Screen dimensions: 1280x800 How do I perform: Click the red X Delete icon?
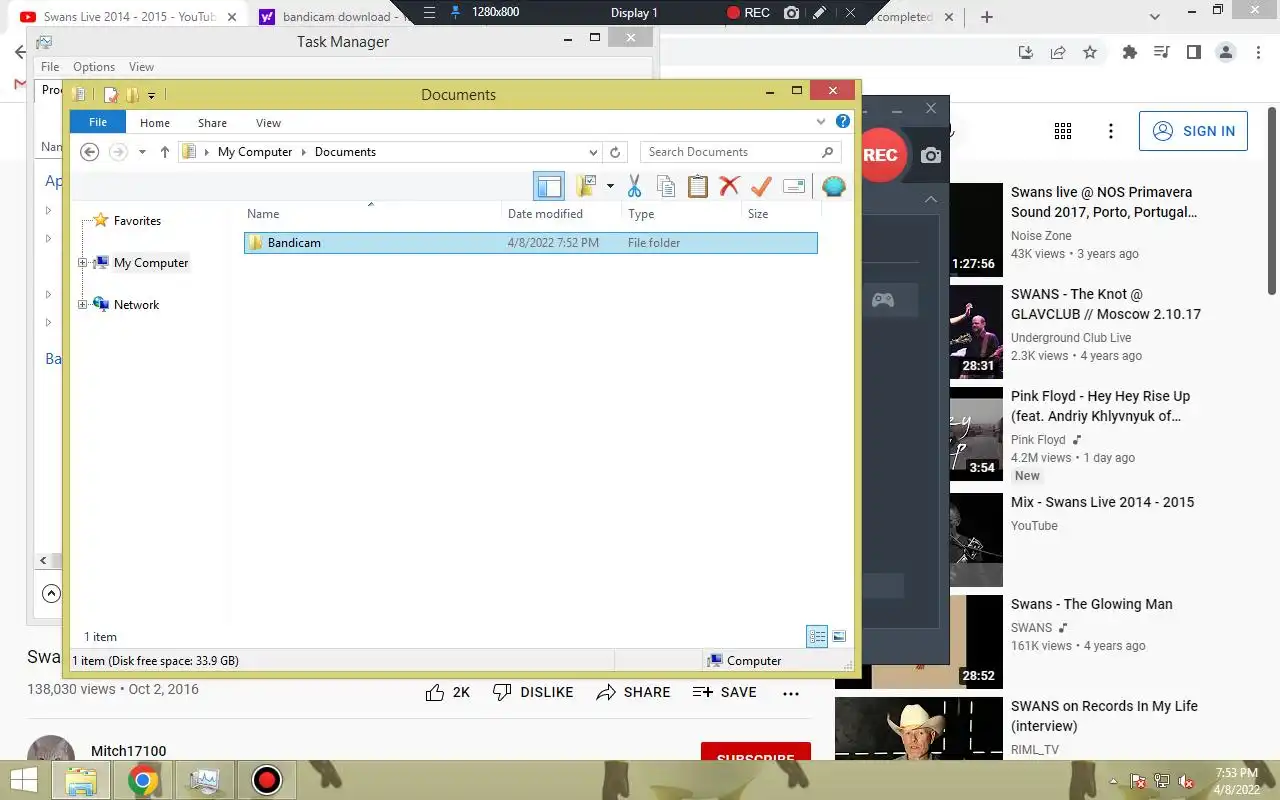730,186
